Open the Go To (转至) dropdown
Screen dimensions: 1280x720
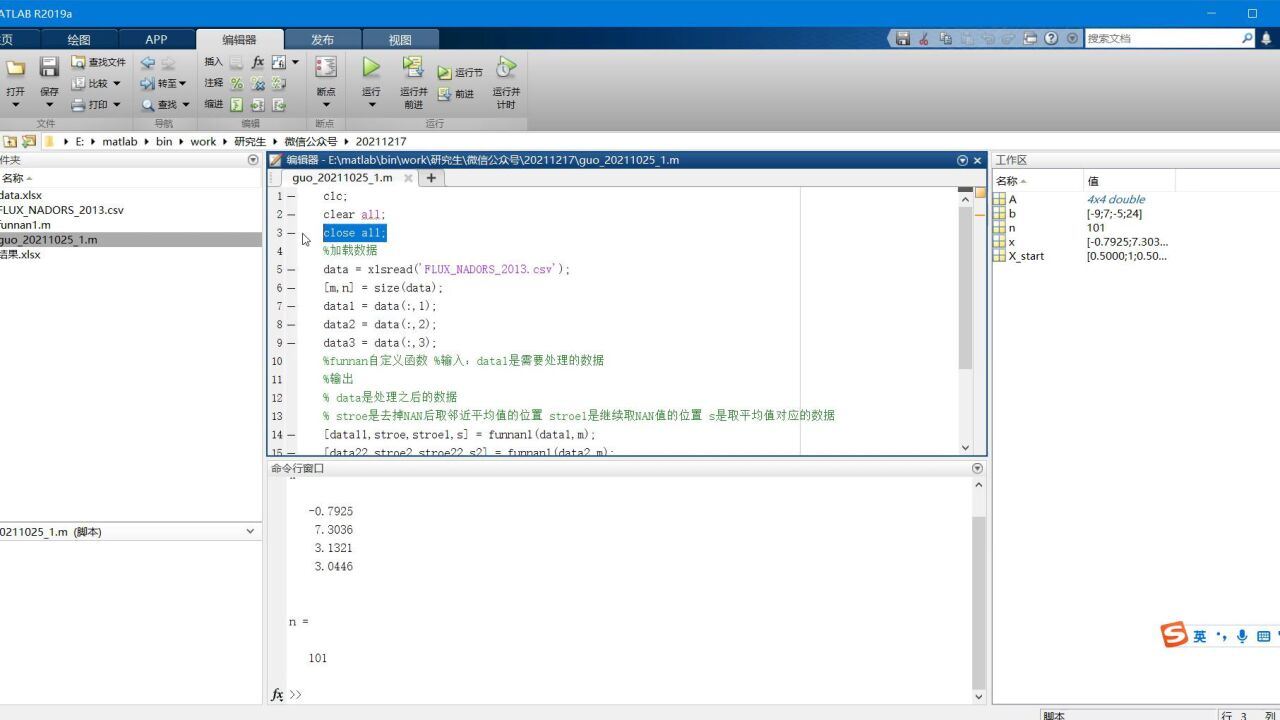point(165,83)
